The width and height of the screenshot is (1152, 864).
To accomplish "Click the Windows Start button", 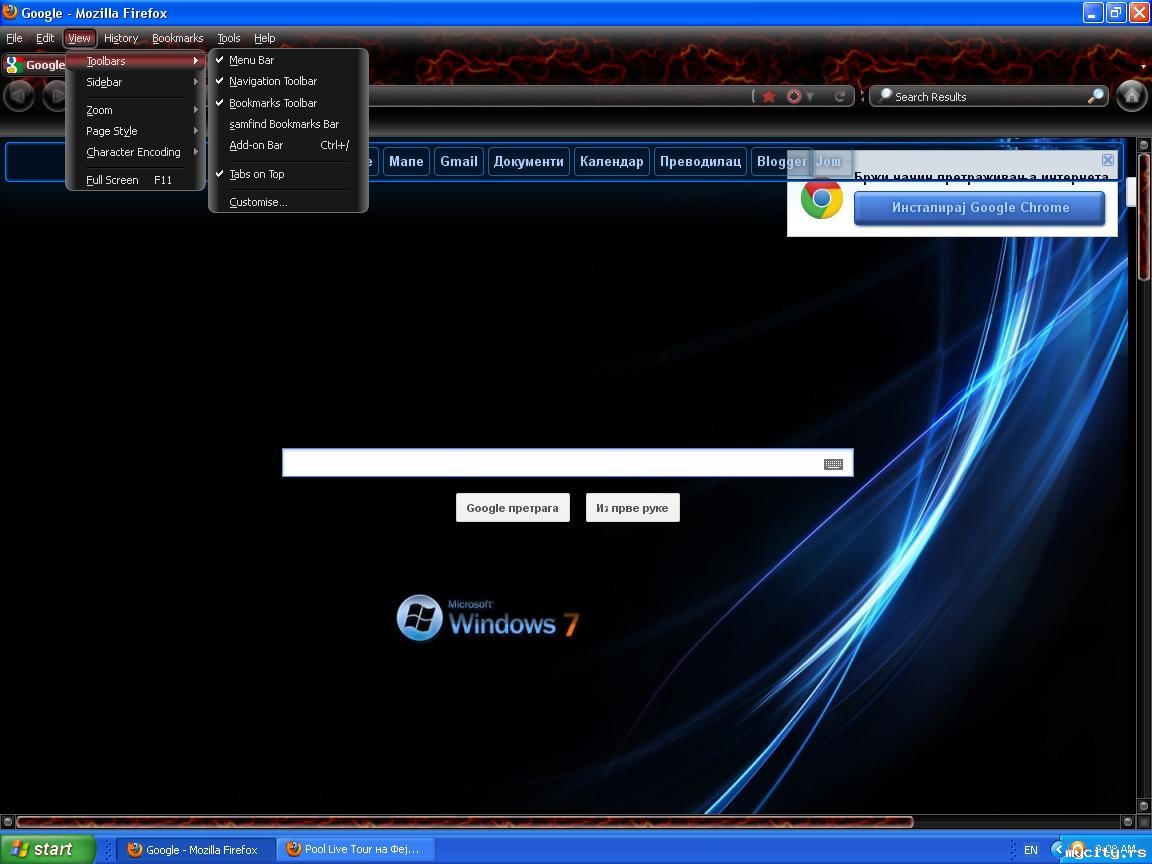I will tap(48, 849).
